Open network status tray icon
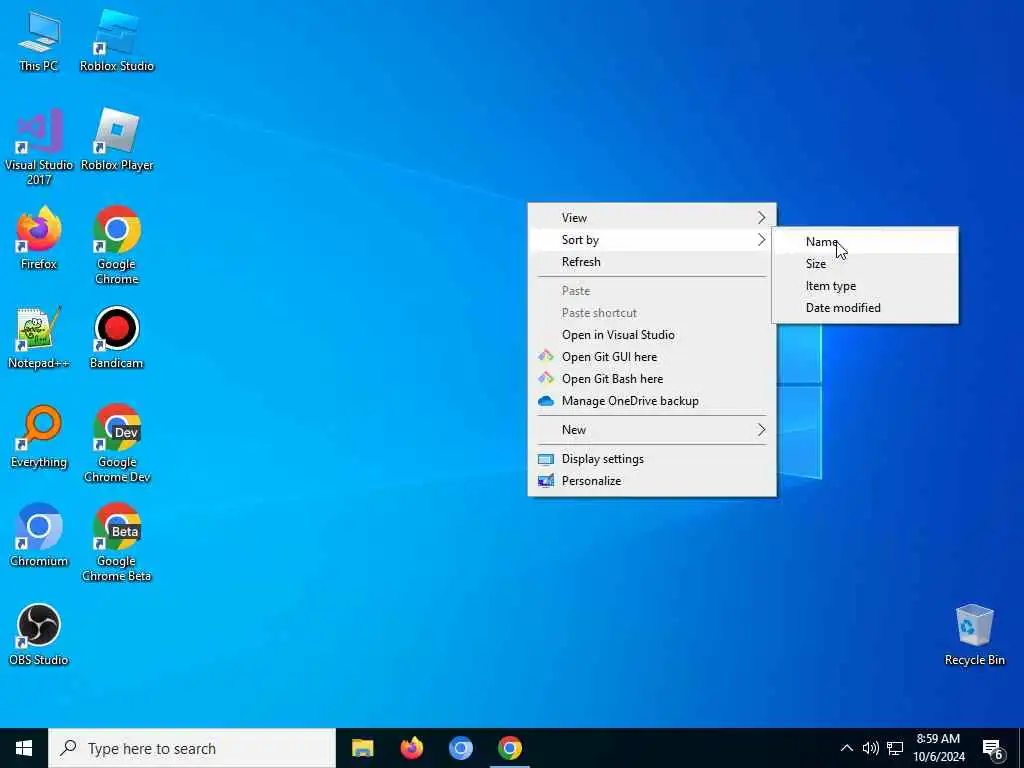The image size is (1024, 768). pos(895,748)
